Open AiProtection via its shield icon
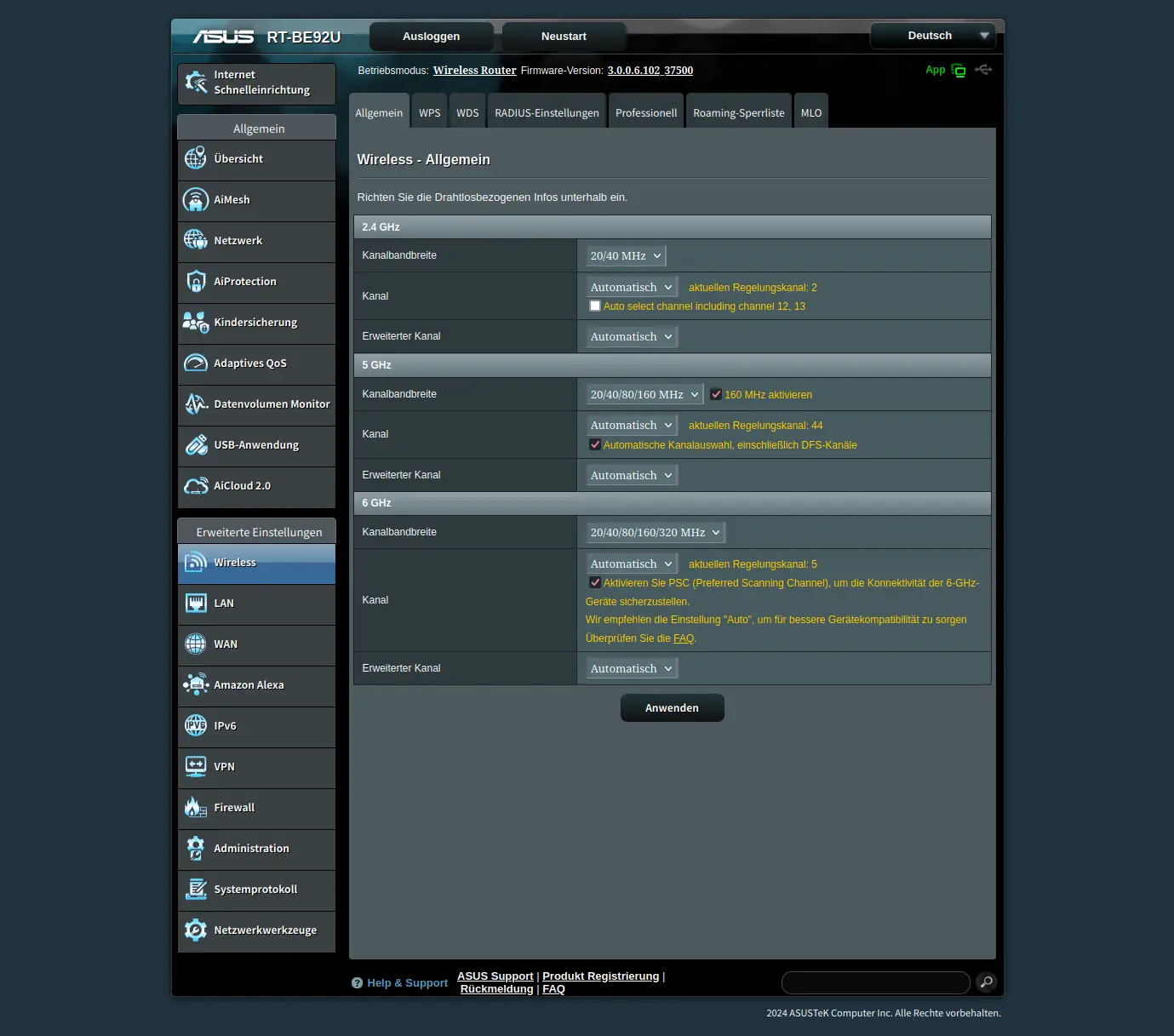 pos(196,282)
